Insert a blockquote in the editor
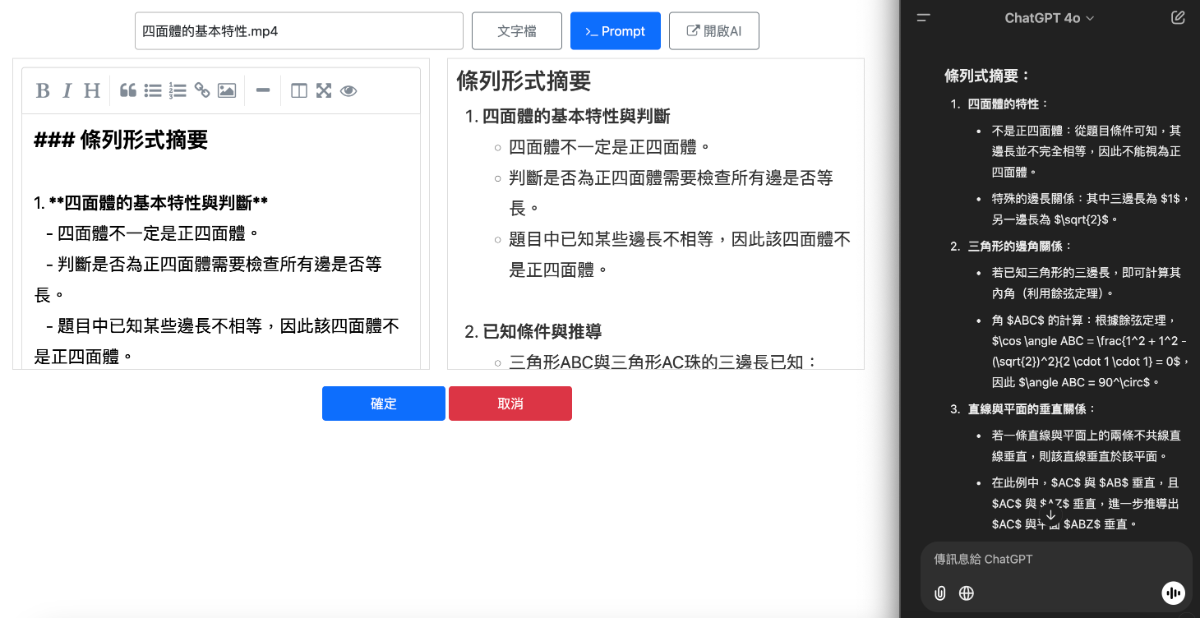Viewport: 1200px width, 618px height. tap(128, 91)
